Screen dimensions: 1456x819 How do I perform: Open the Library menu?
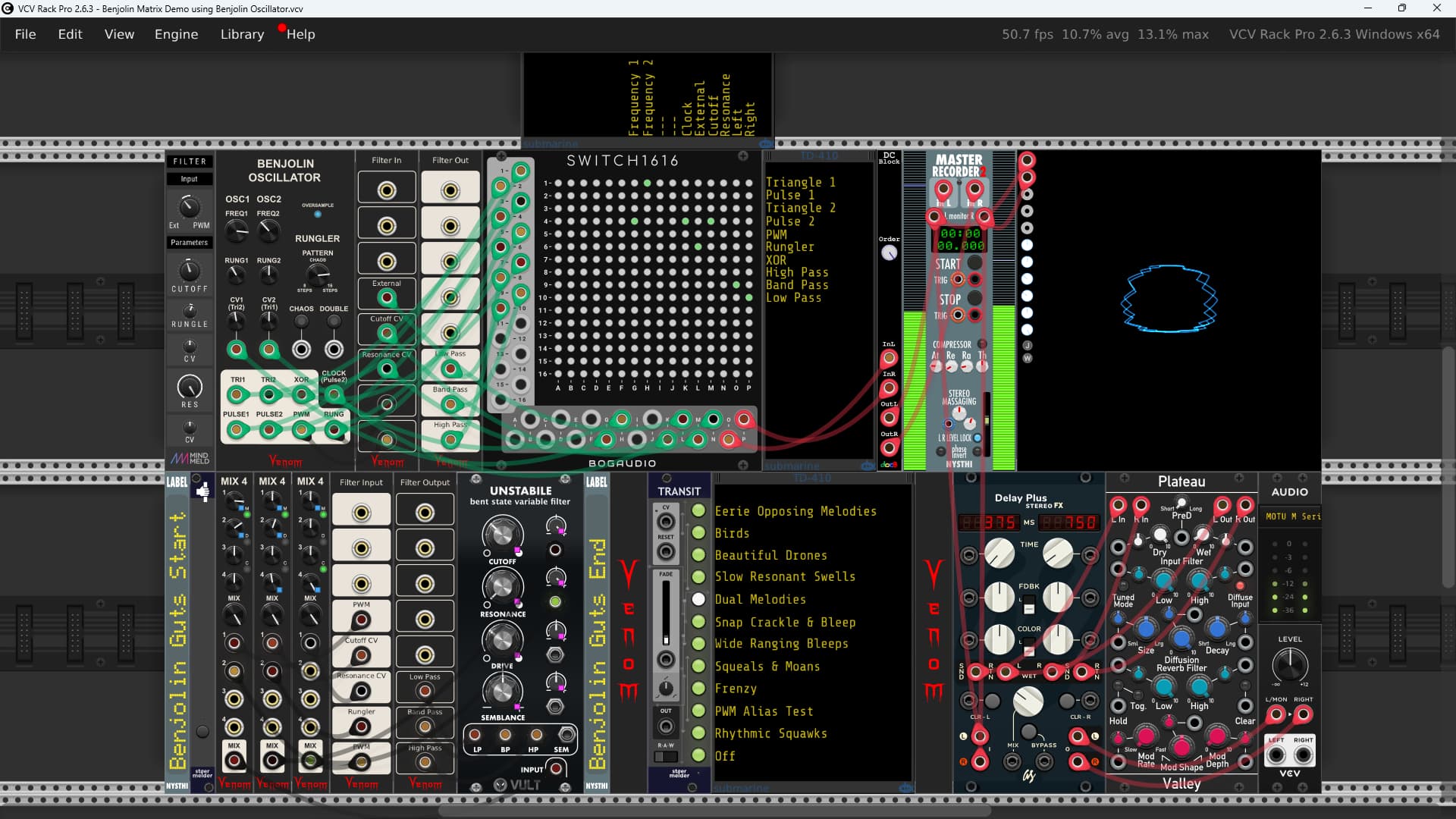[242, 34]
